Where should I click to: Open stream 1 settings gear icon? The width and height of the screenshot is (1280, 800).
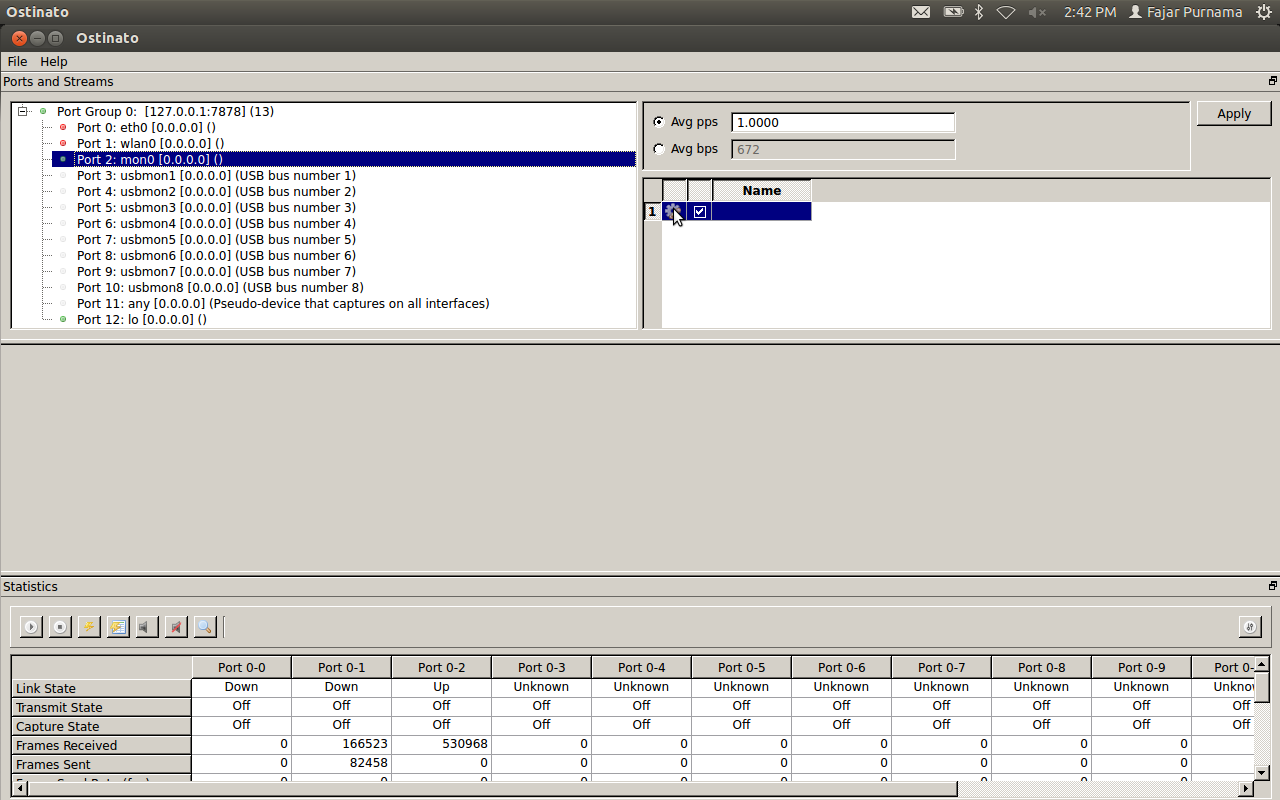(674, 212)
